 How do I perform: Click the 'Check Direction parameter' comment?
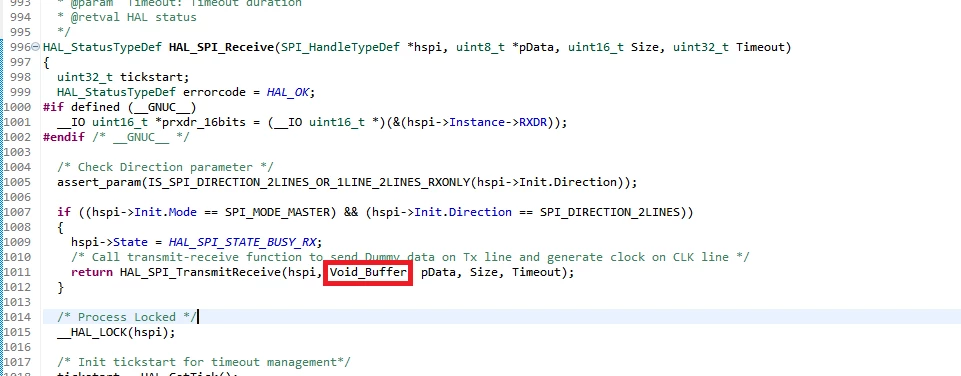coord(165,167)
